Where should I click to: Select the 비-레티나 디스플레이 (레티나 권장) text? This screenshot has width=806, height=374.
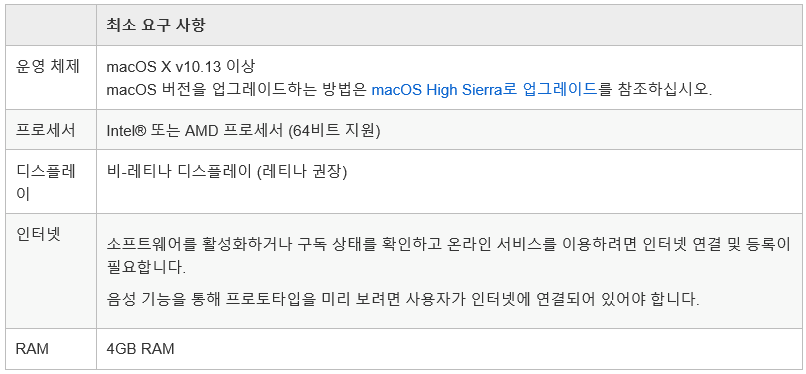[227, 171]
